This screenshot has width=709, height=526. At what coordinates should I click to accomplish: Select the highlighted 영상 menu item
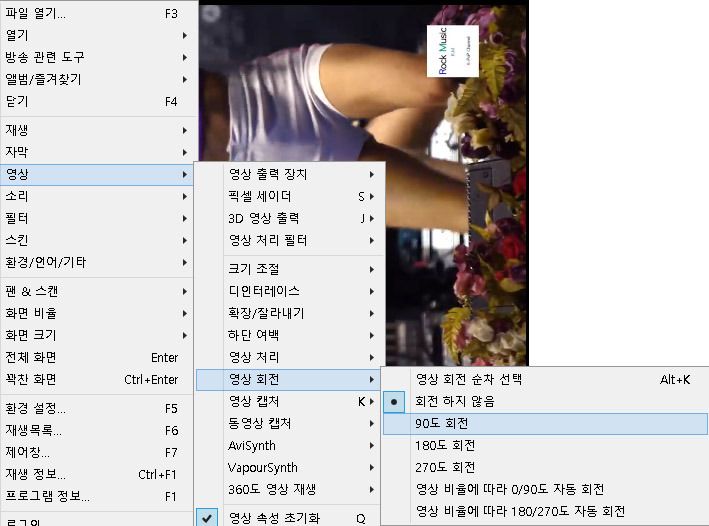[x=97, y=174]
